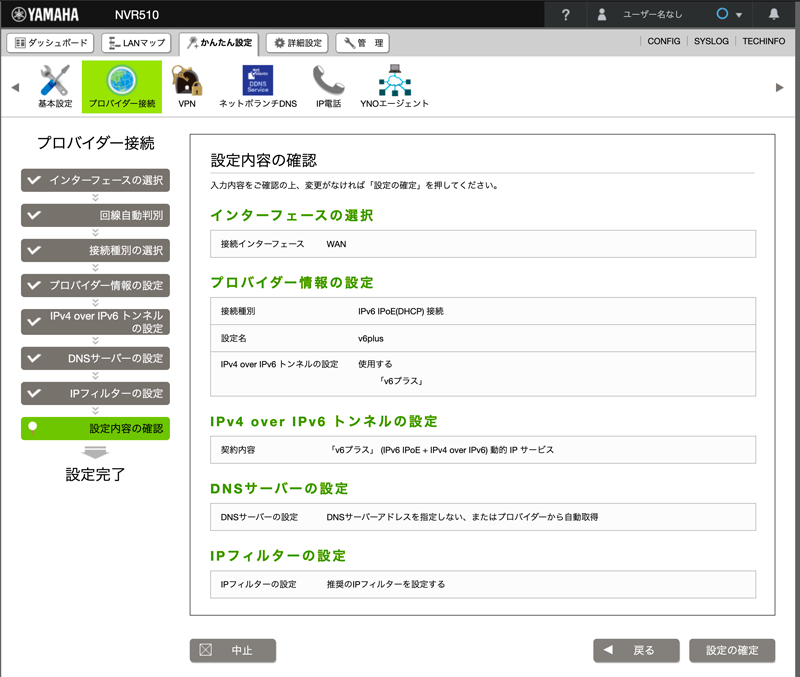Click the プロバイダー接続 sidebar title

(95, 143)
